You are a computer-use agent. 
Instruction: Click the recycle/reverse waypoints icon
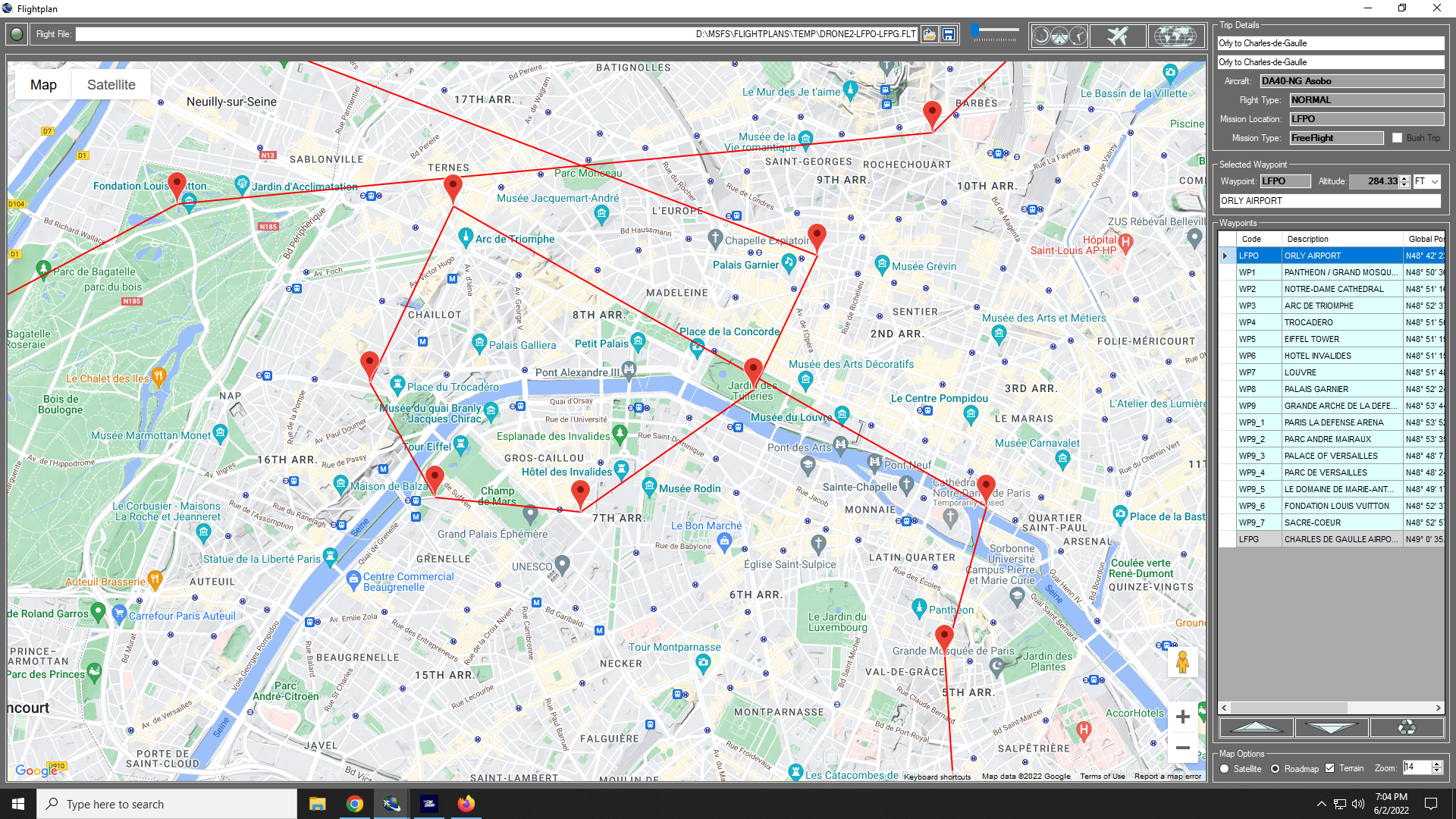pos(1407,726)
